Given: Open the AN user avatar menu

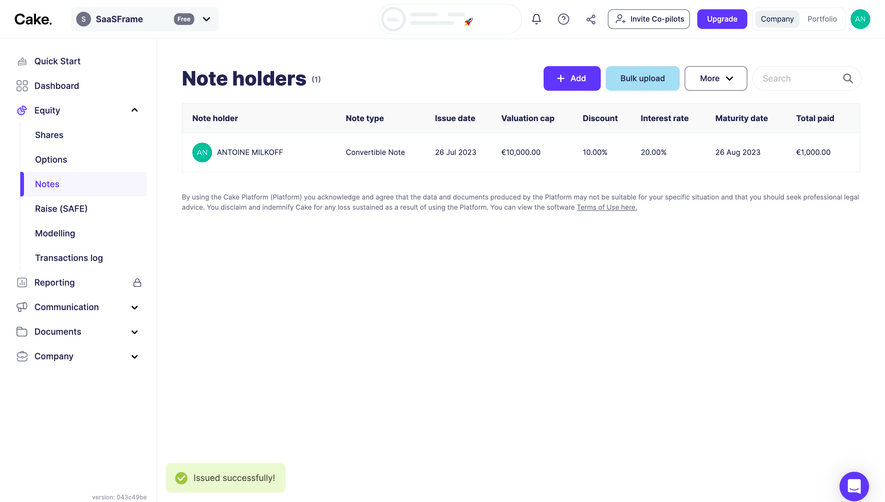Looking at the screenshot, I should 860,19.
